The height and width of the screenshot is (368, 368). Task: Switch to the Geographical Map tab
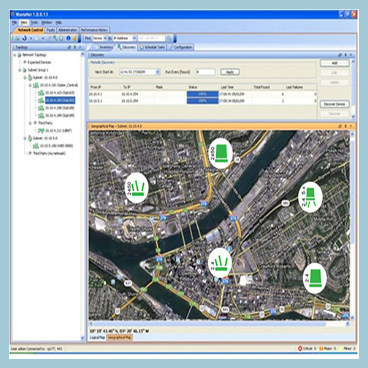tap(119, 338)
